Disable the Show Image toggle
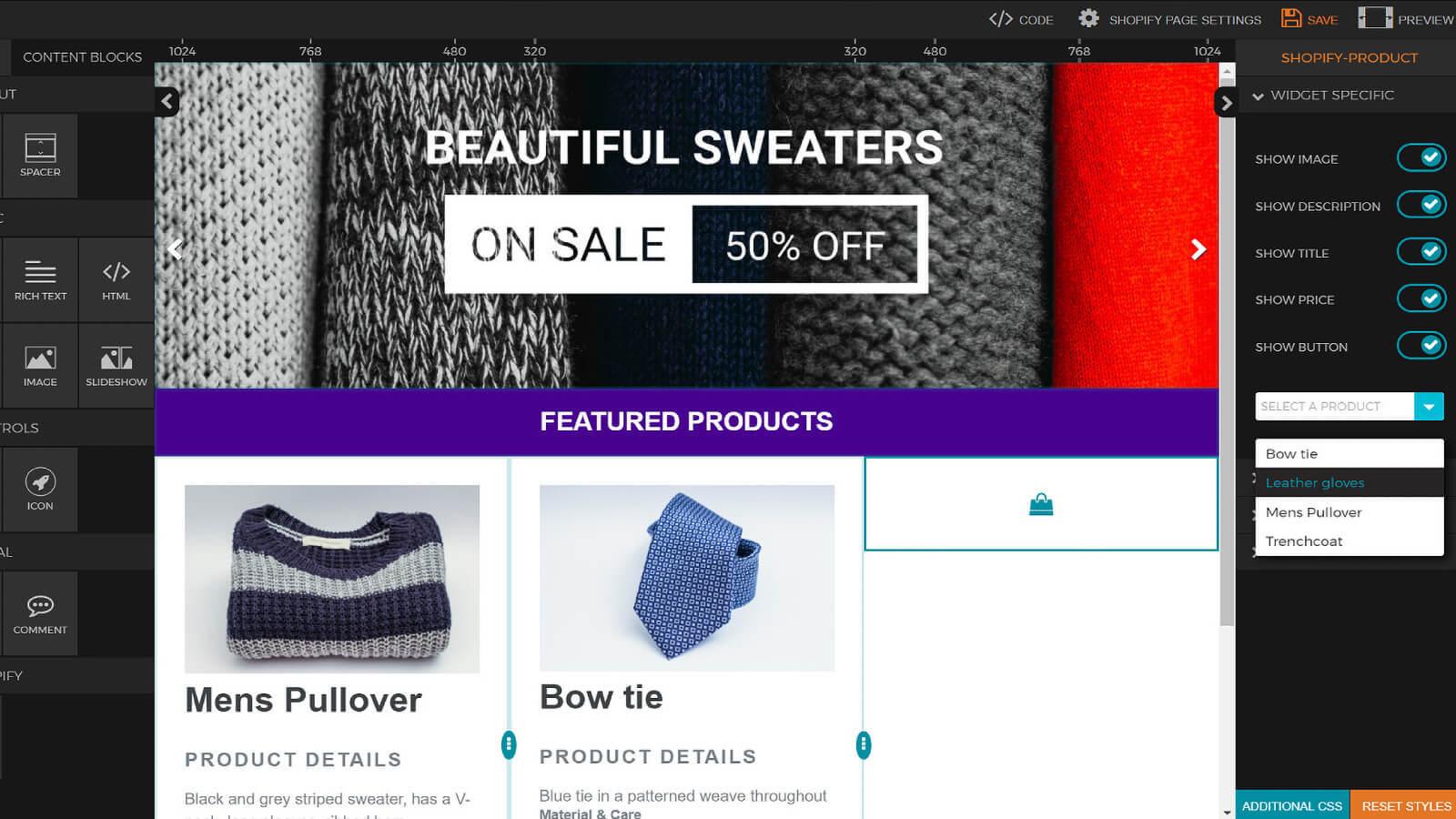Image resolution: width=1456 pixels, height=819 pixels. pyautogui.click(x=1421, y=157)
